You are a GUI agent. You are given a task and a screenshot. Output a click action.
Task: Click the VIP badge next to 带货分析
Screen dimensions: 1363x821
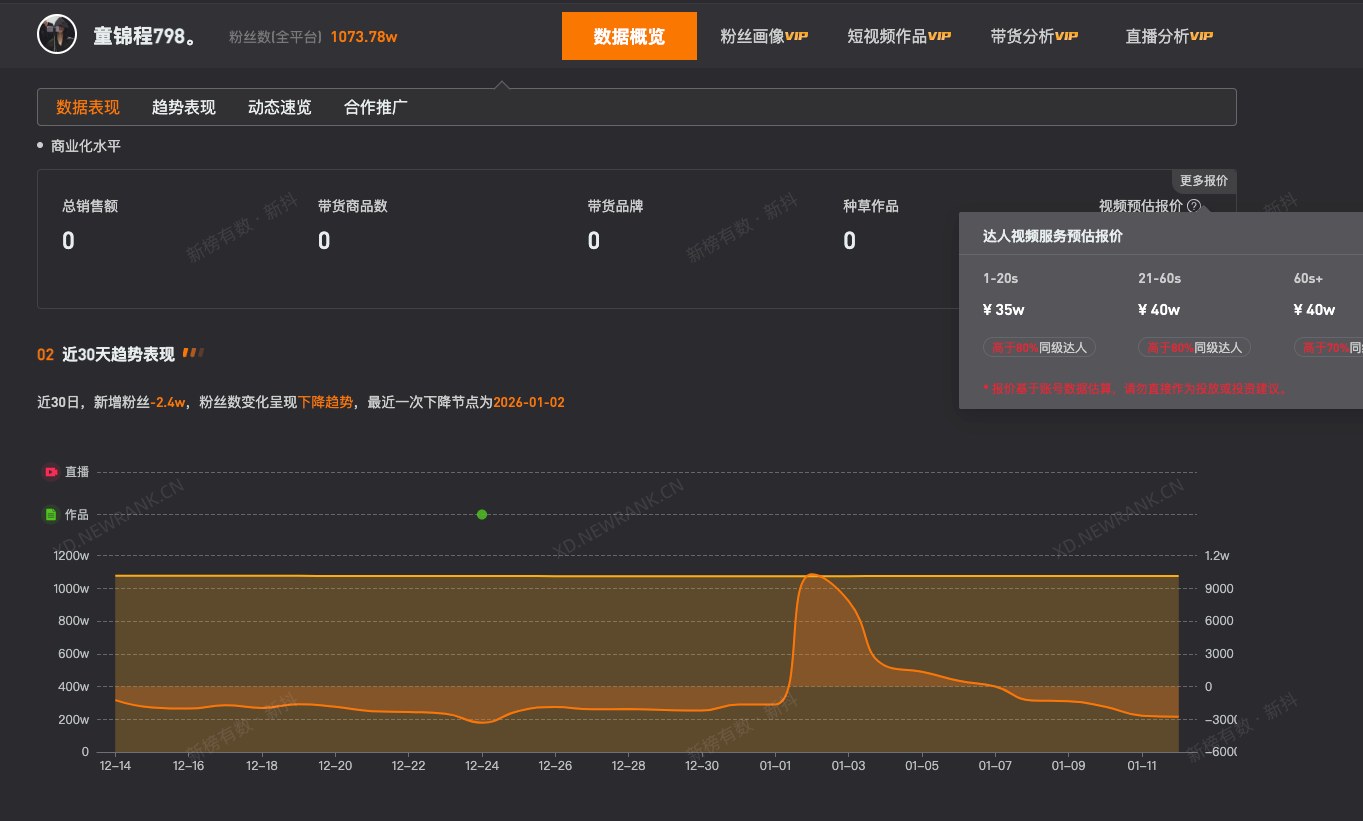point(1067,34)
